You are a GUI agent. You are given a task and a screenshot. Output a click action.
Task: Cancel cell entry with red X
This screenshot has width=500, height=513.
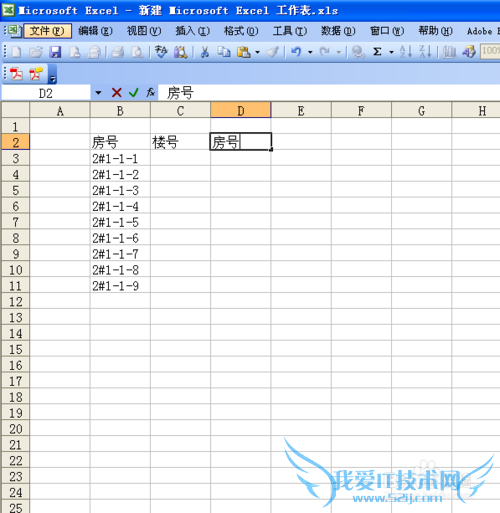tap(117, 93)
